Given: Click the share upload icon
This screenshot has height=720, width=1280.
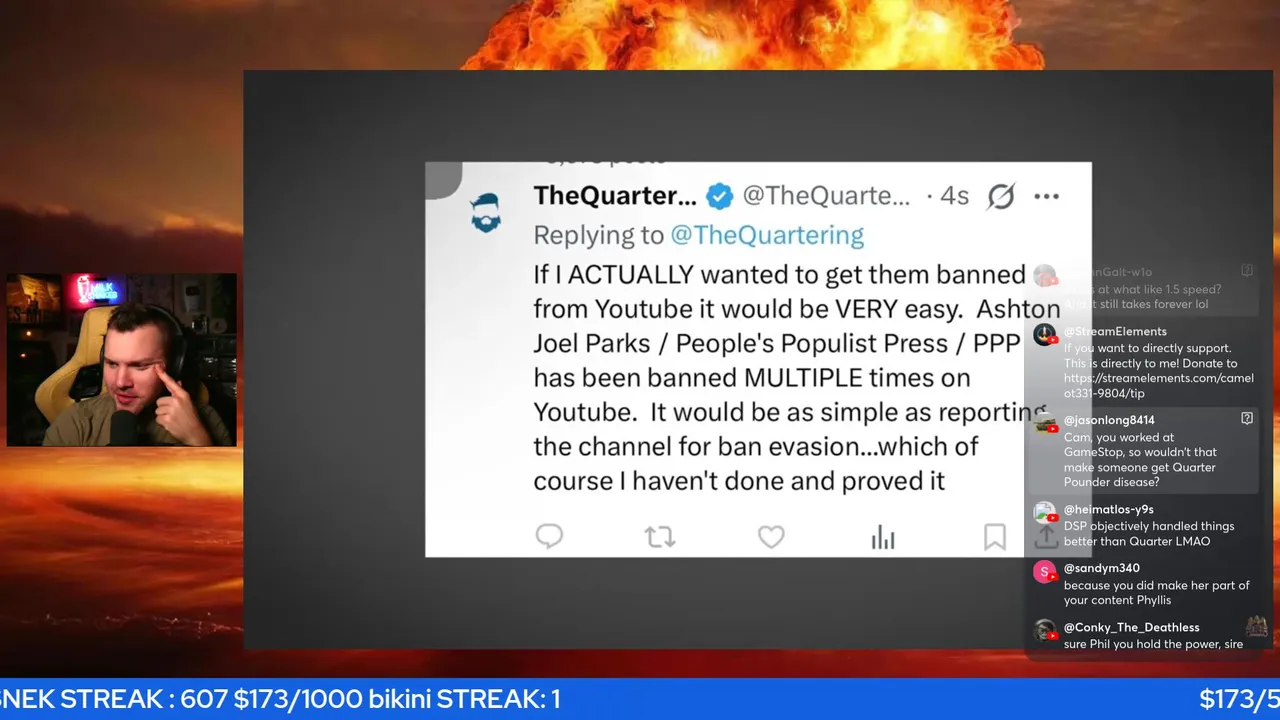Looking at the screenshot, I should pyautogui.click(x=1045, y=537).
